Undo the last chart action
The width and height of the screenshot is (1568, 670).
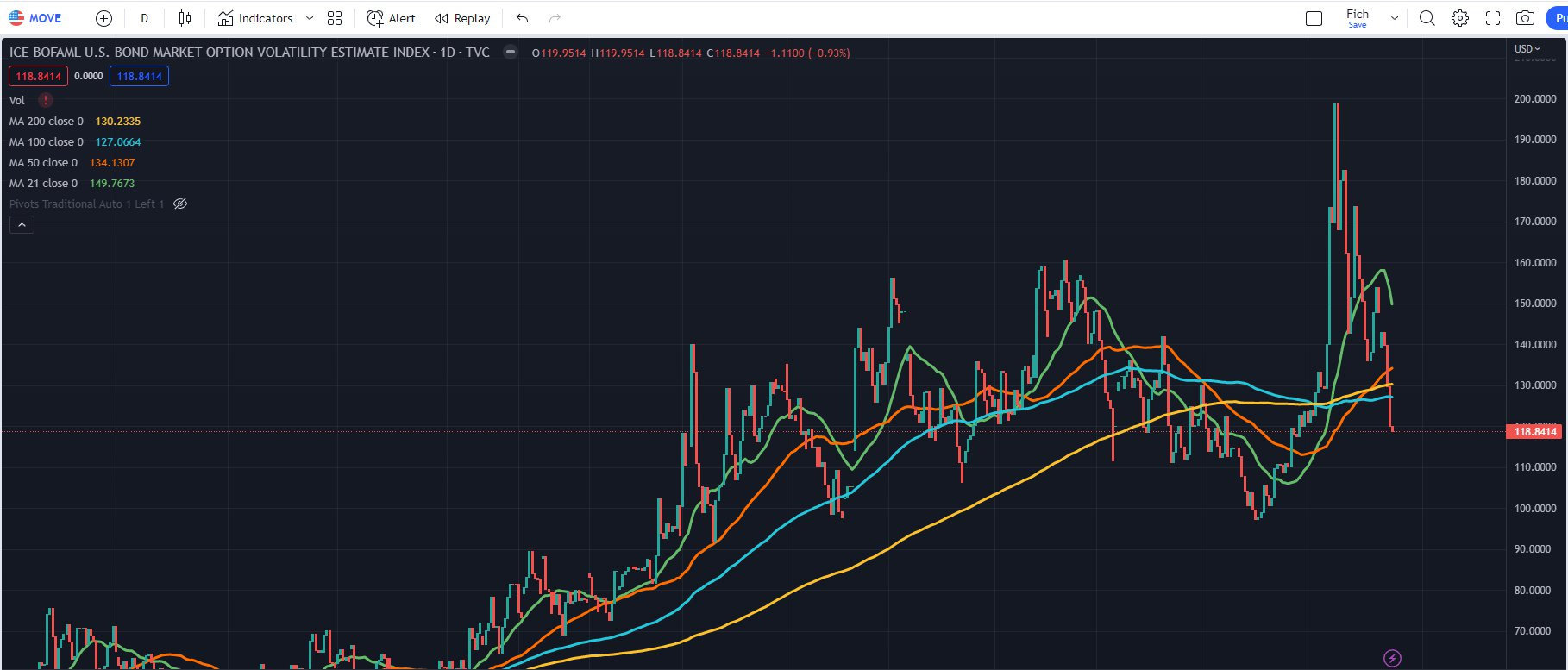(x=522, y=18)
